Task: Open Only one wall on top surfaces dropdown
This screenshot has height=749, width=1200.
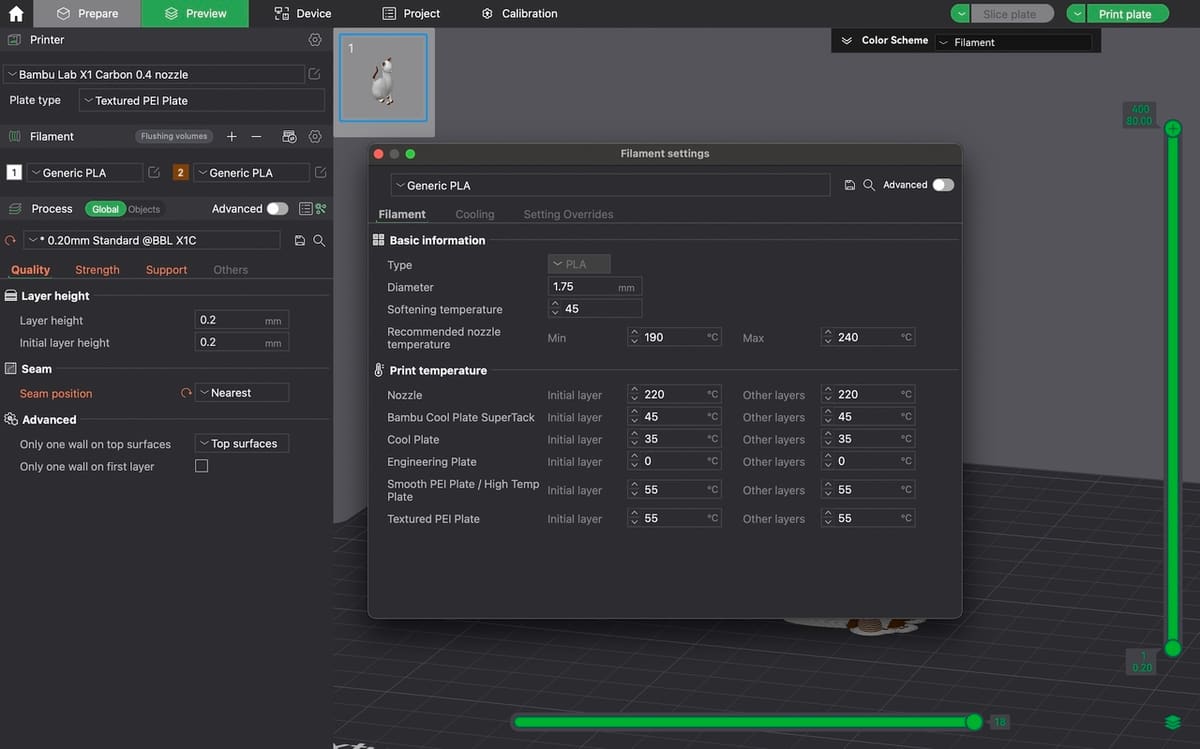Action: coord(242,443)
